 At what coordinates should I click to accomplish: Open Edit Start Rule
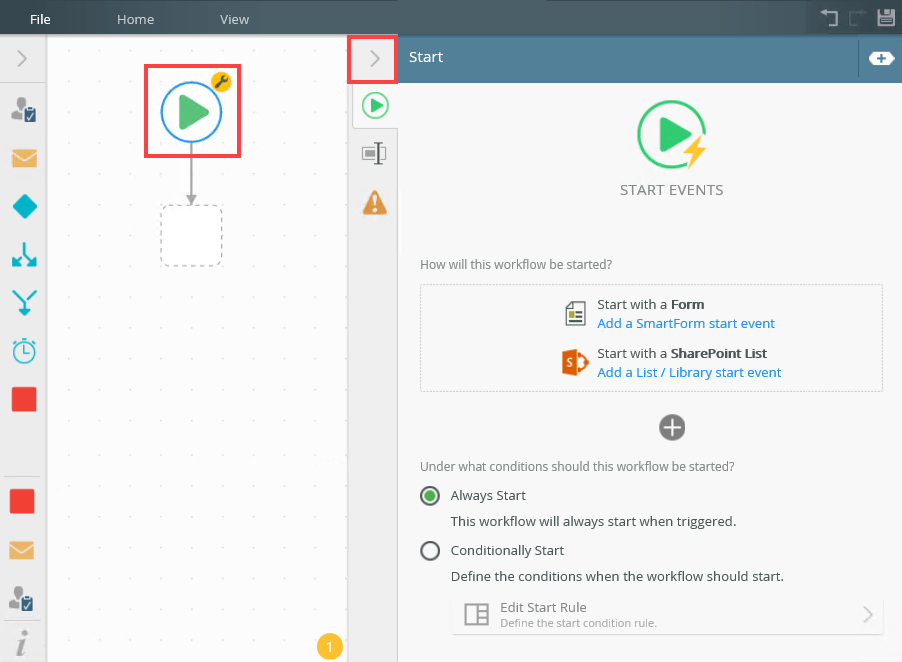click(667, 615)
